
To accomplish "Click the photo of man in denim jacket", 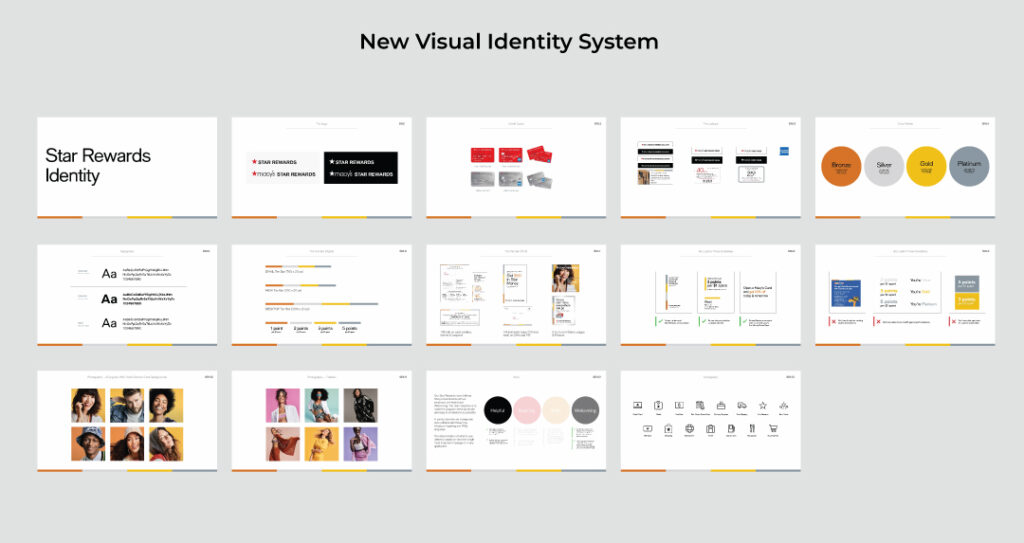I will tap(127, 406).
